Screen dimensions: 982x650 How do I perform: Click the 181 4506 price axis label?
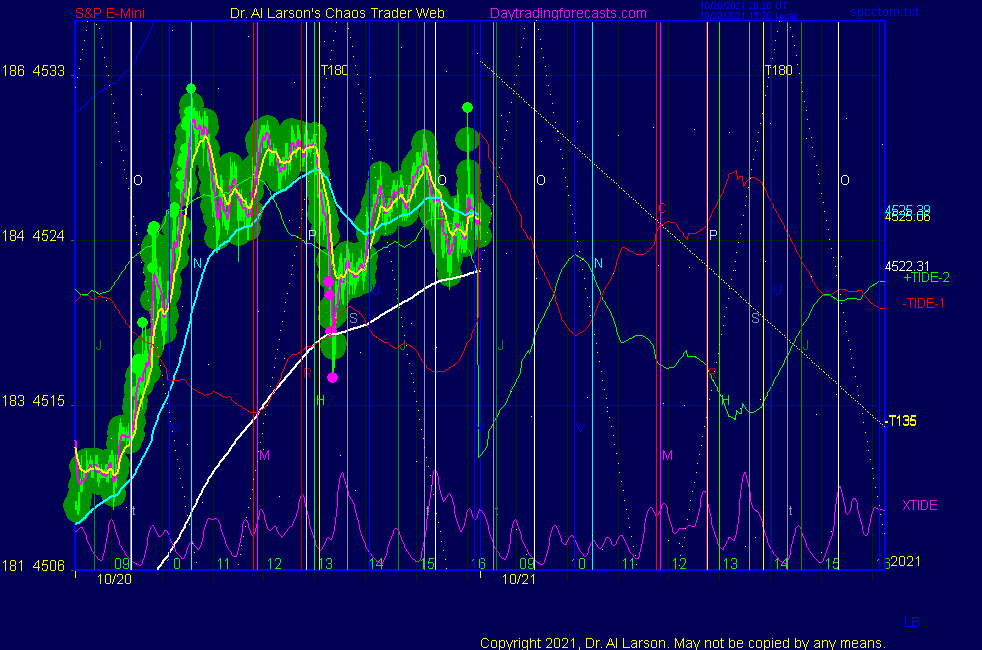34,566
